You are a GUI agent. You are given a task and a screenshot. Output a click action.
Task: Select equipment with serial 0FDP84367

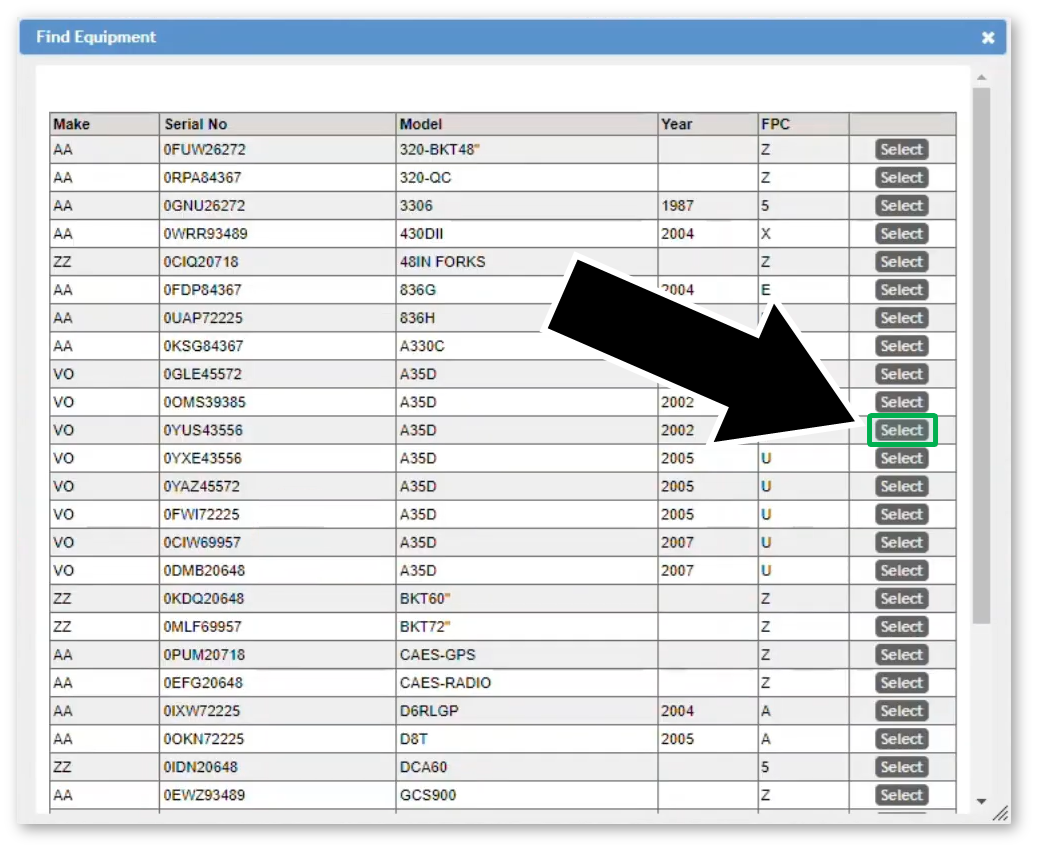tap(901, 290)
